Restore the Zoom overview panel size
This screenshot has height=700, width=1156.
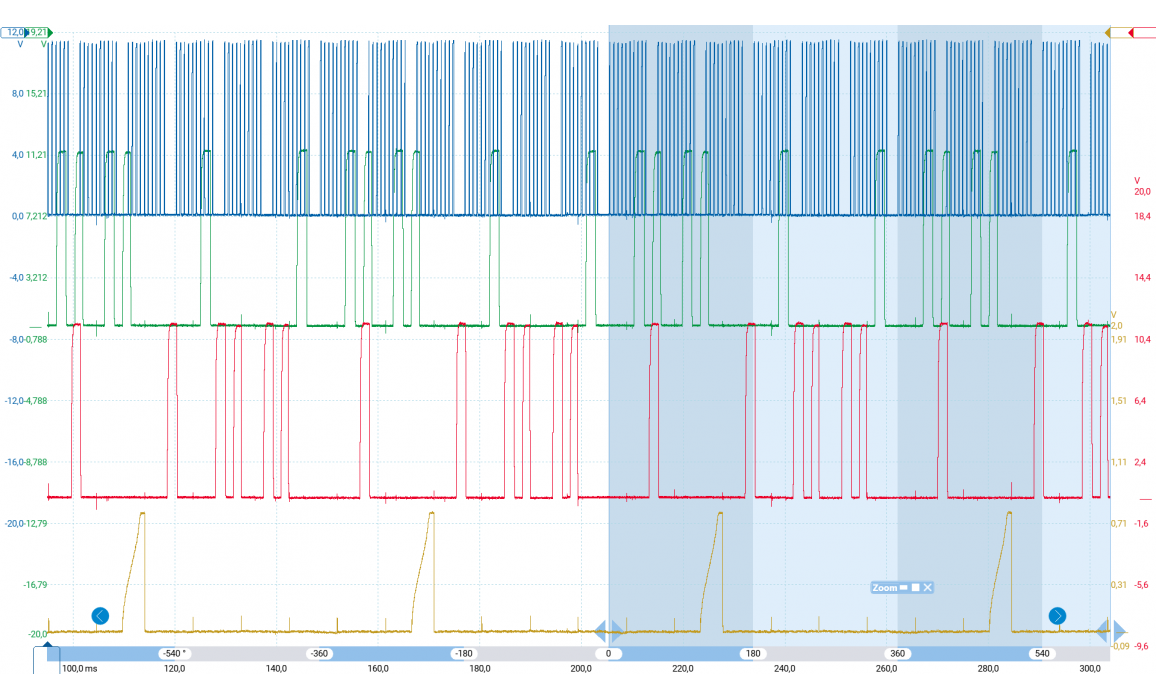[x=915, y=588]
